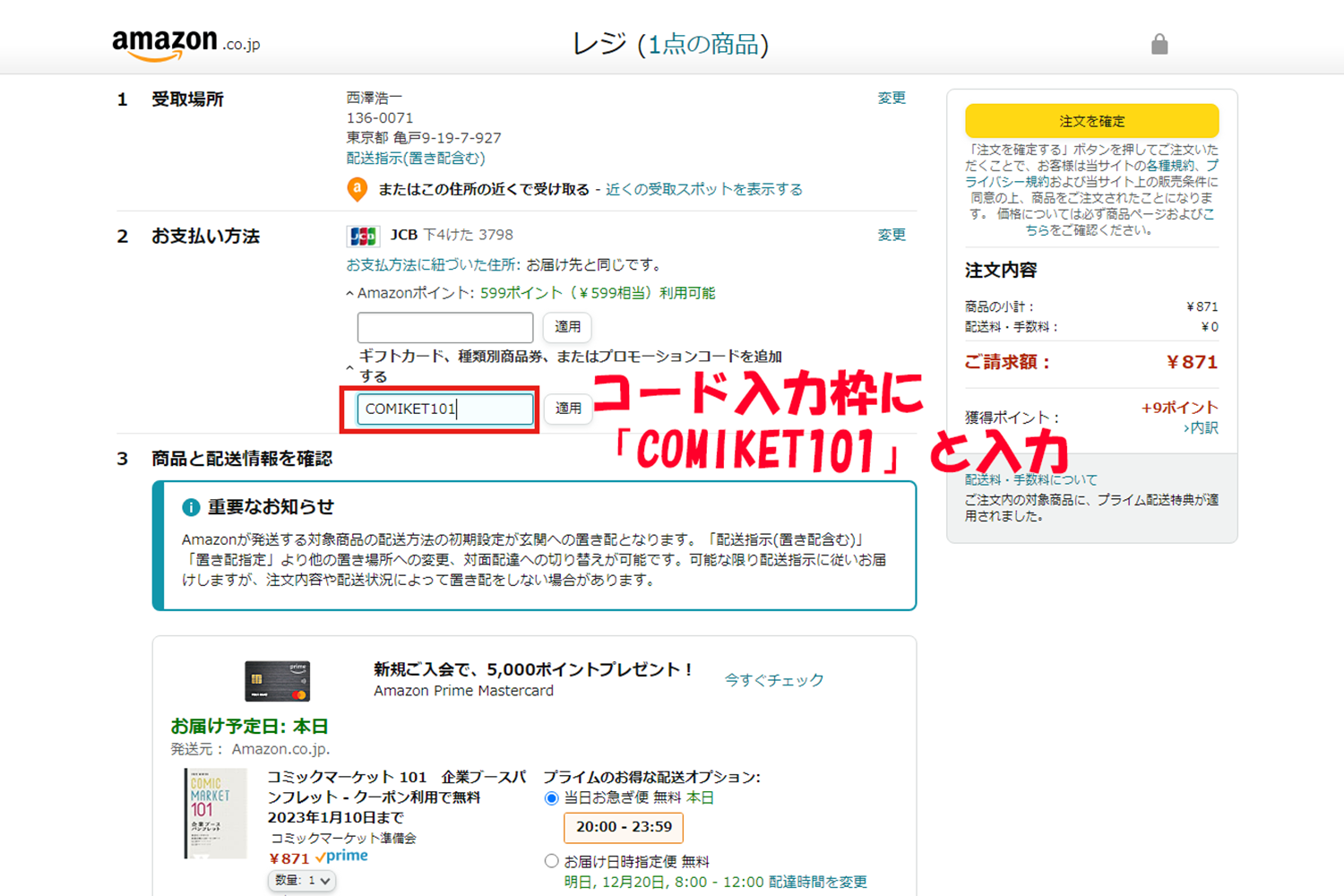Click the orange pickup location pin icon
Screen dimensions: 1344x896
point(357,189)
